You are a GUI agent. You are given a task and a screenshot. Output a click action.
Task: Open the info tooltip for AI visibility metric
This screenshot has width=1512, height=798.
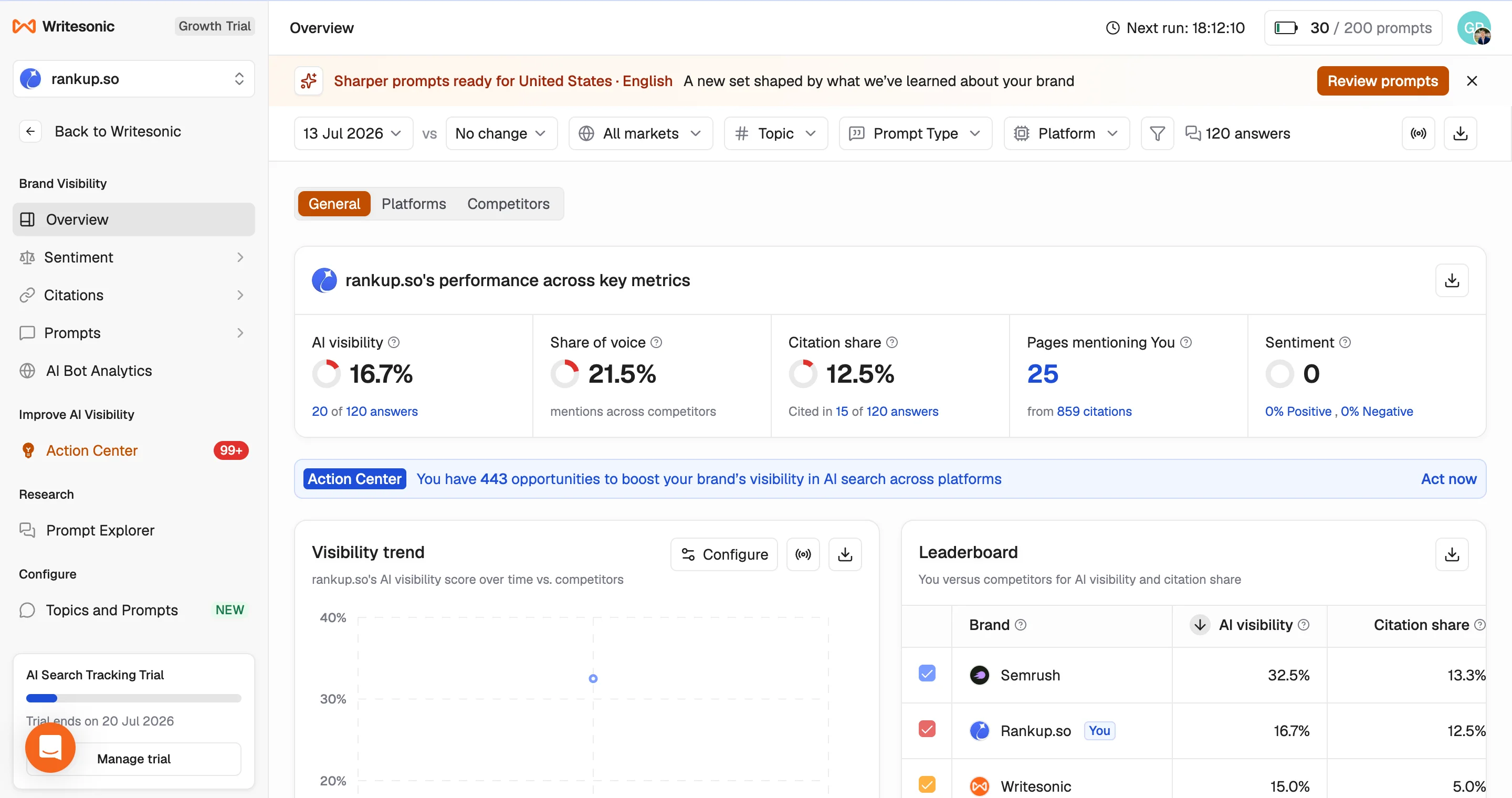394,342
